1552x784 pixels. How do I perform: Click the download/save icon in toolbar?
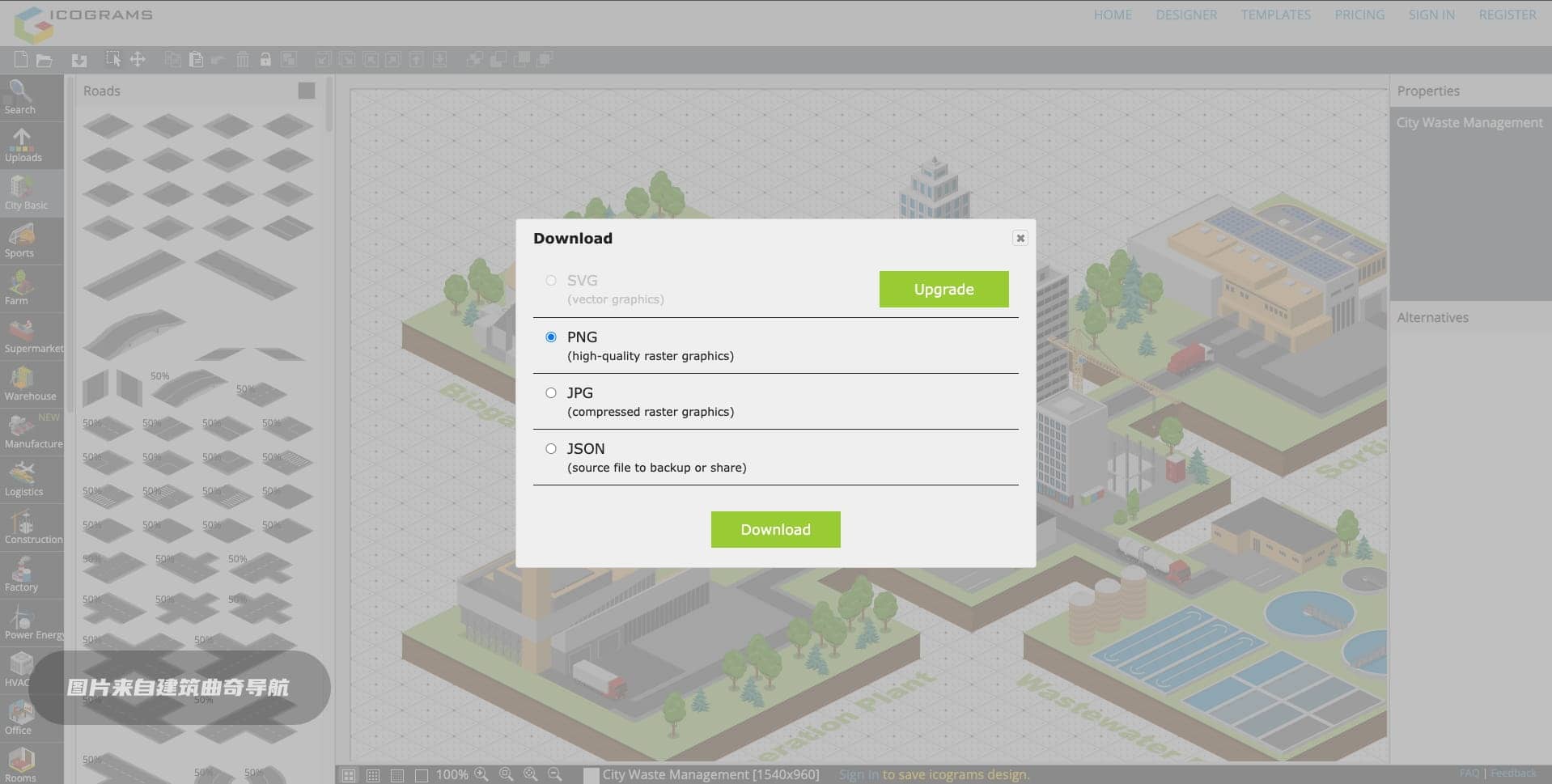click(78, 59)
